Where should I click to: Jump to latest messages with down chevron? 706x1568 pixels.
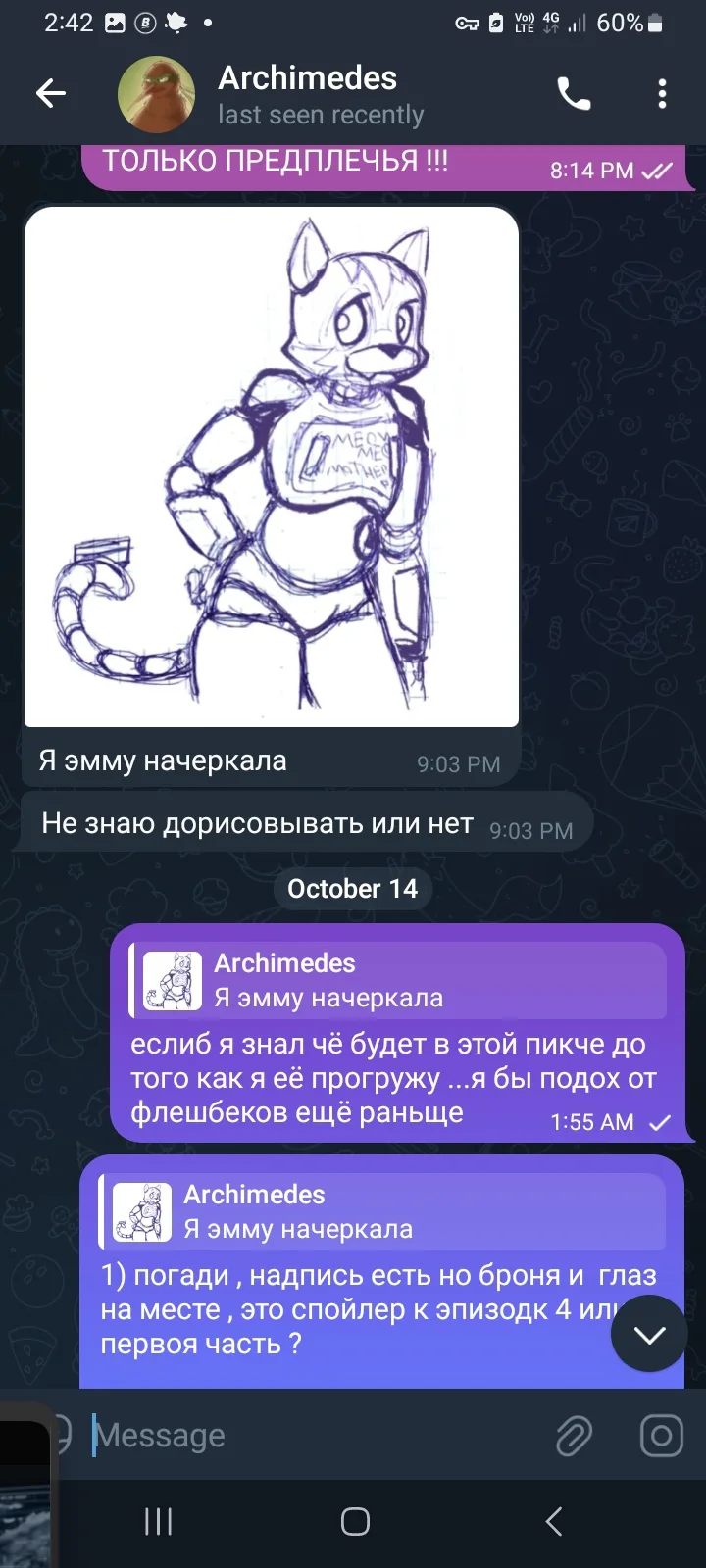(649, 1334)
